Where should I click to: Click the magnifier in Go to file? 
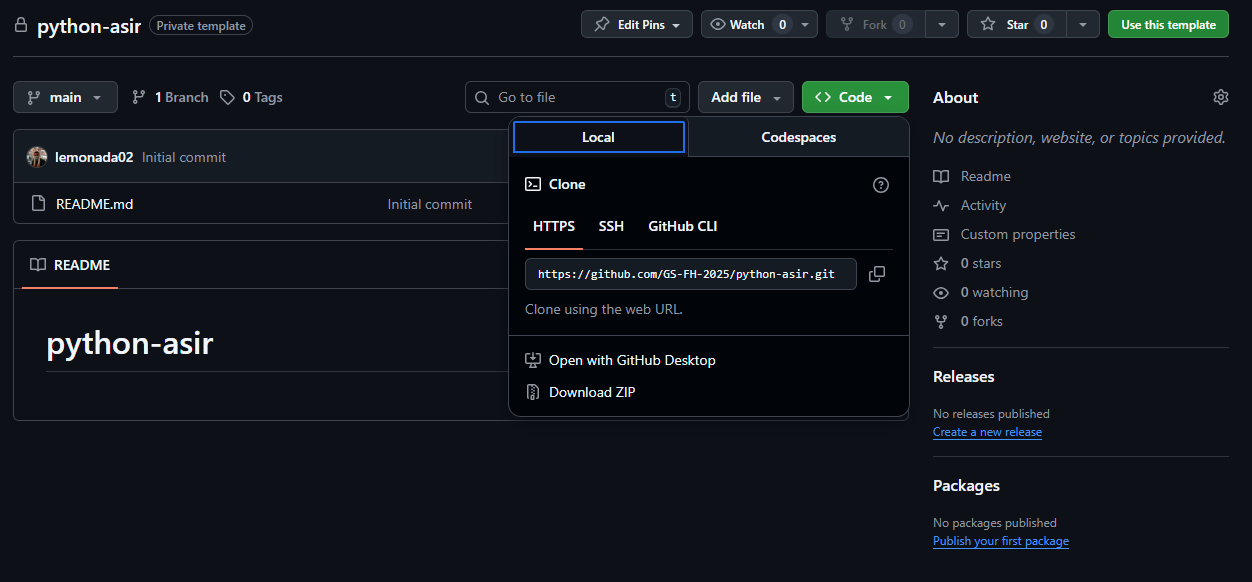(x=483, y=97)
